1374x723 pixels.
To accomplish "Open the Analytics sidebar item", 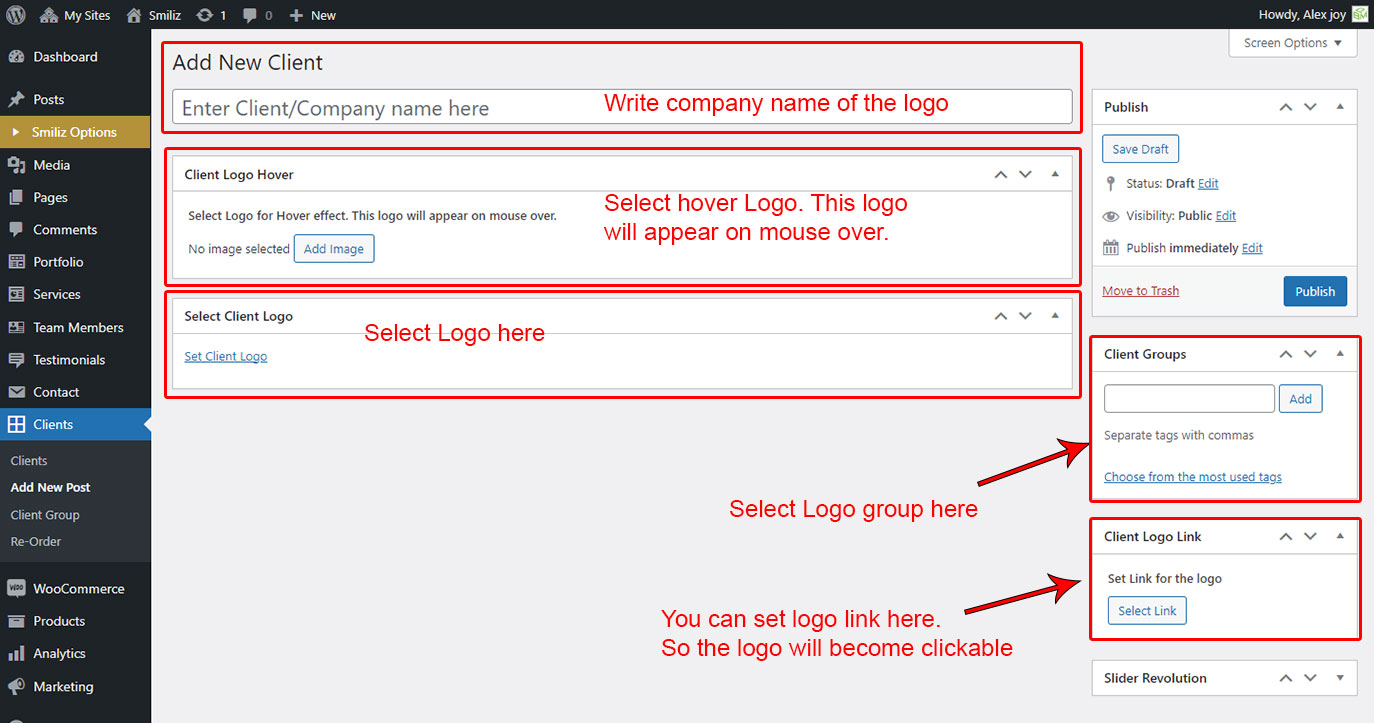I will pos(59,654).
